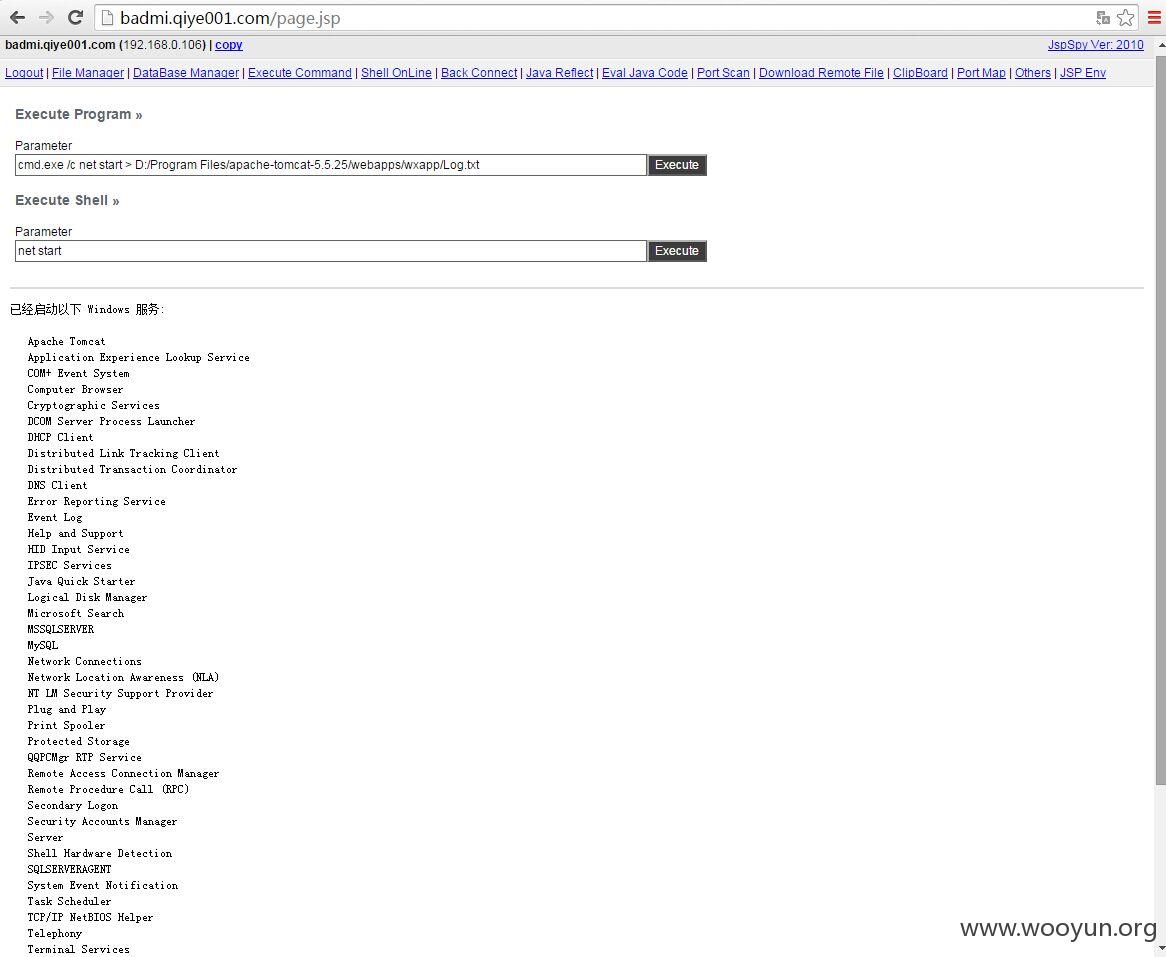
Task: Open Download Remote File
Action: pyautogui.click(x=821, y=73)
